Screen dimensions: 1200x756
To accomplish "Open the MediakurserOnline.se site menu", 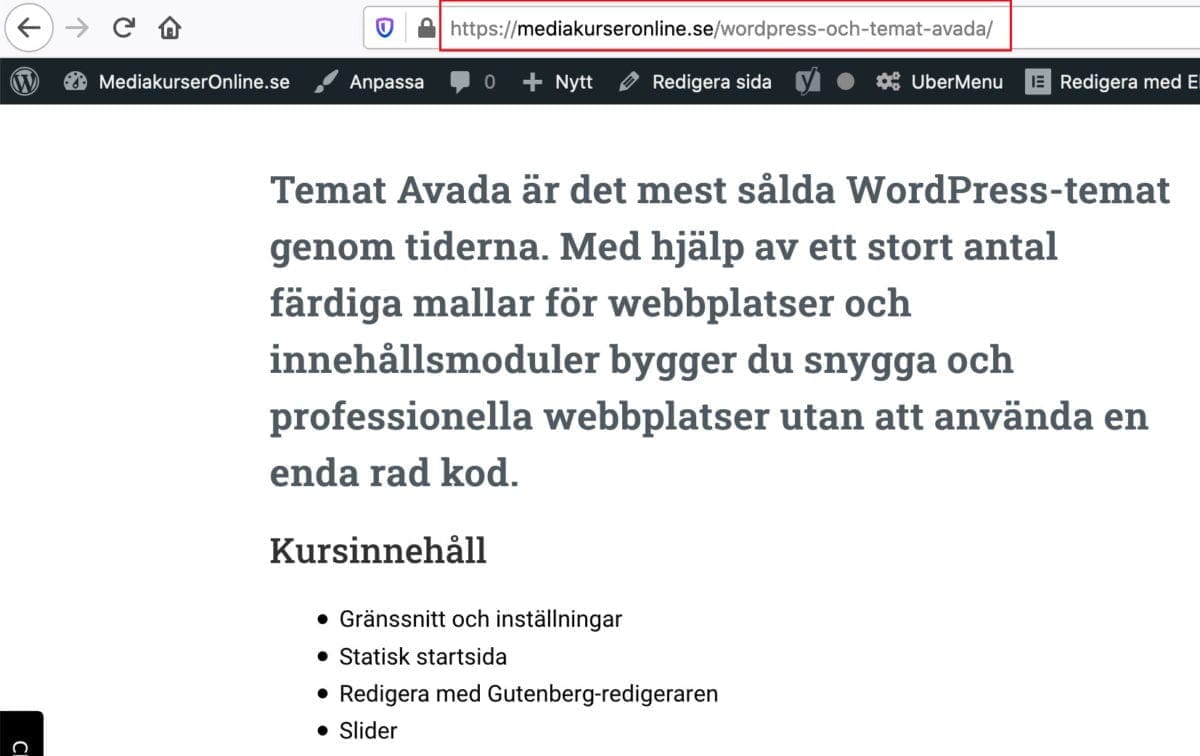I will [x=177, y=82].
